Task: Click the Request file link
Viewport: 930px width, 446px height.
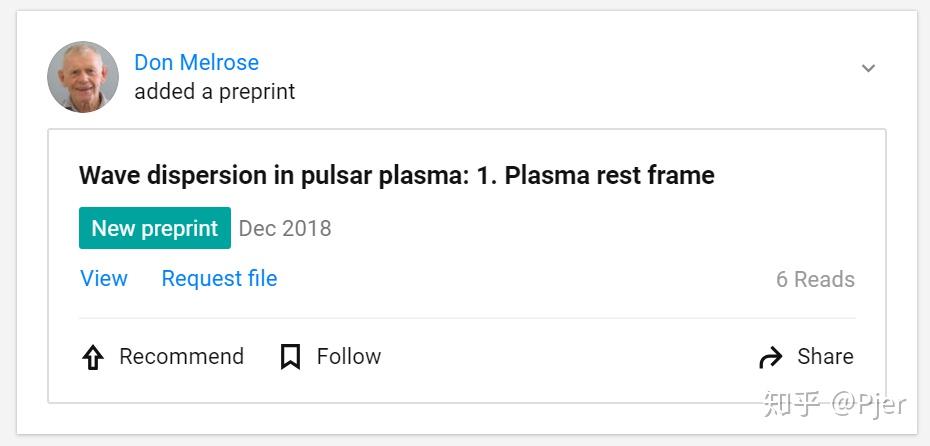Action: 219,278
